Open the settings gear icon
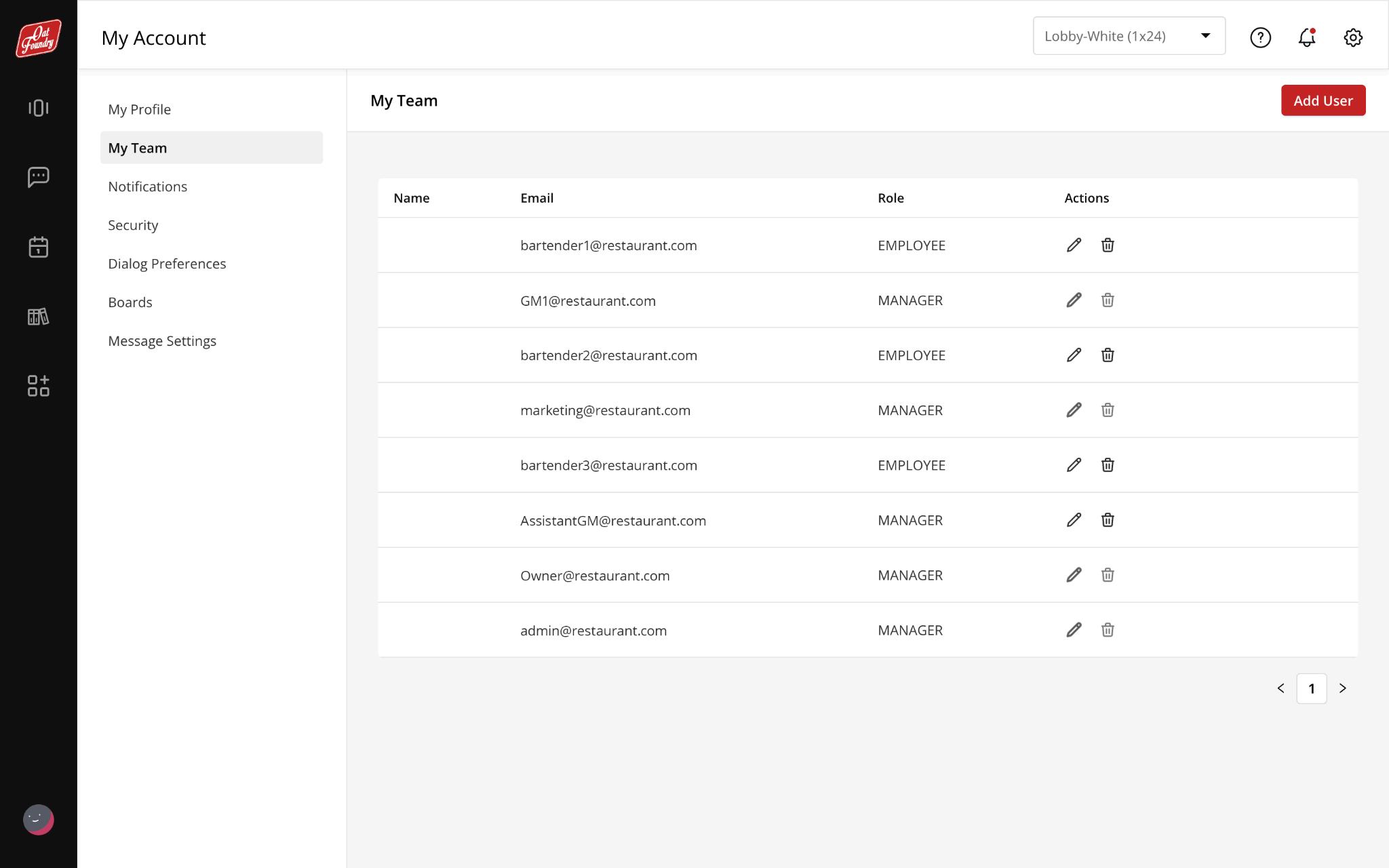1389x868 pixels. coord(1352,37)
